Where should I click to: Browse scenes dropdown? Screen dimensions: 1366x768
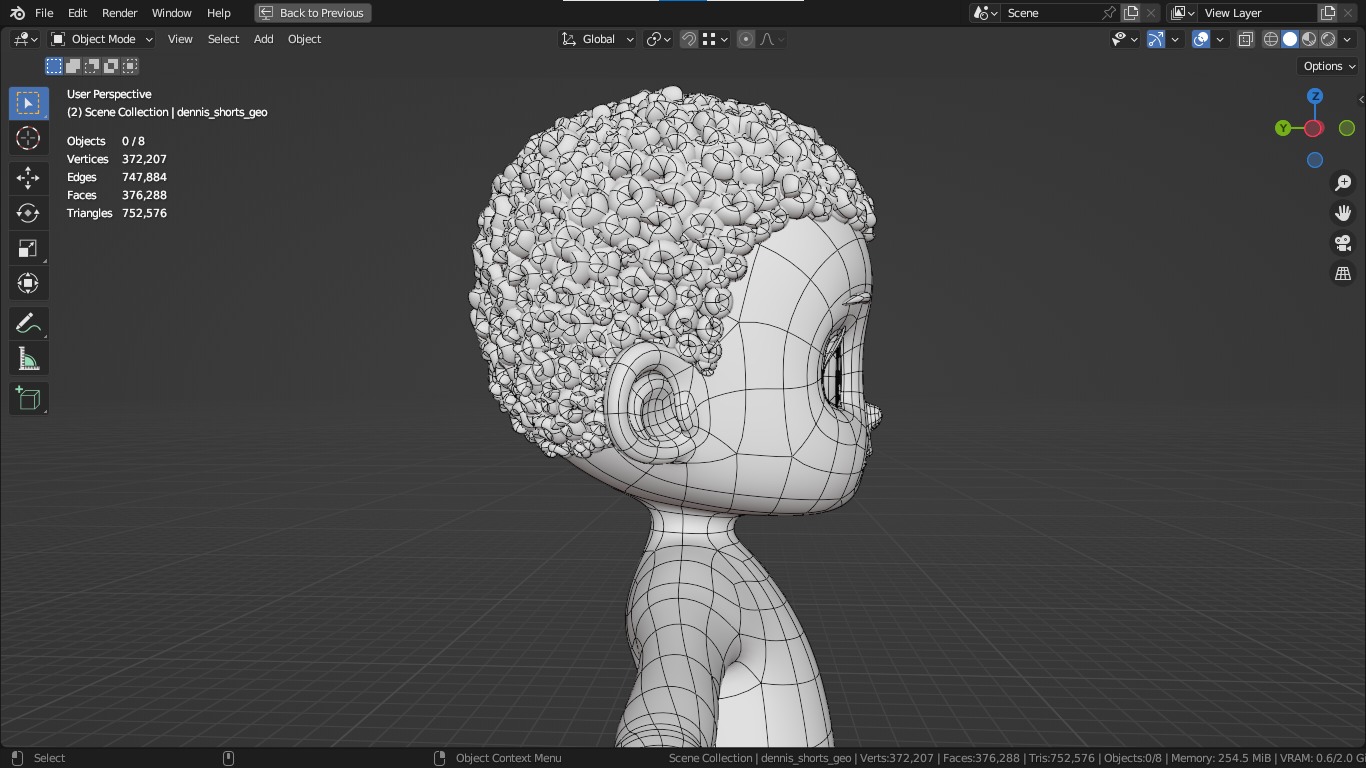pos(985,13)
